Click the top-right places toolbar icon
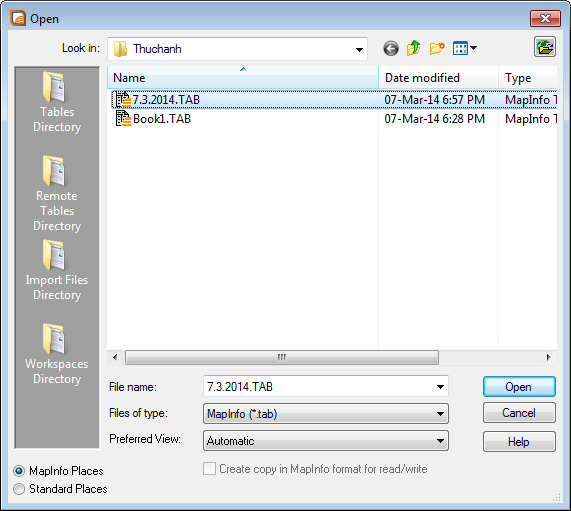Screen dimensions: 571x511 [x=545, y=47]
